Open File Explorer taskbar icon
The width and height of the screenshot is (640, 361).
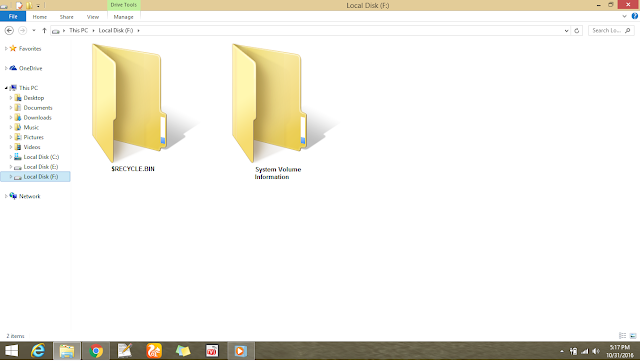(67, 351)
